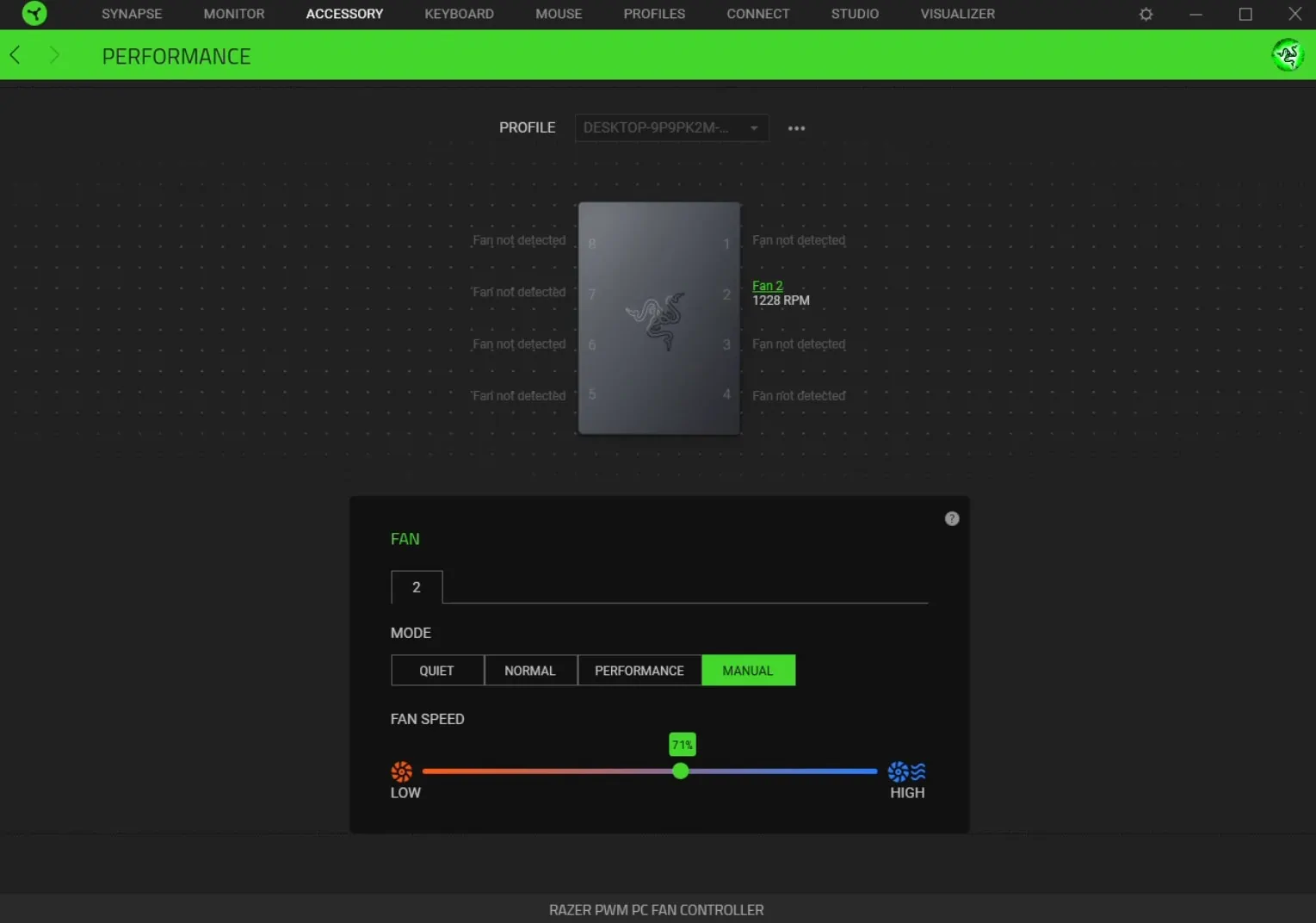
Task: Set fan mode to NORMAL
Action: click(530, 671)
